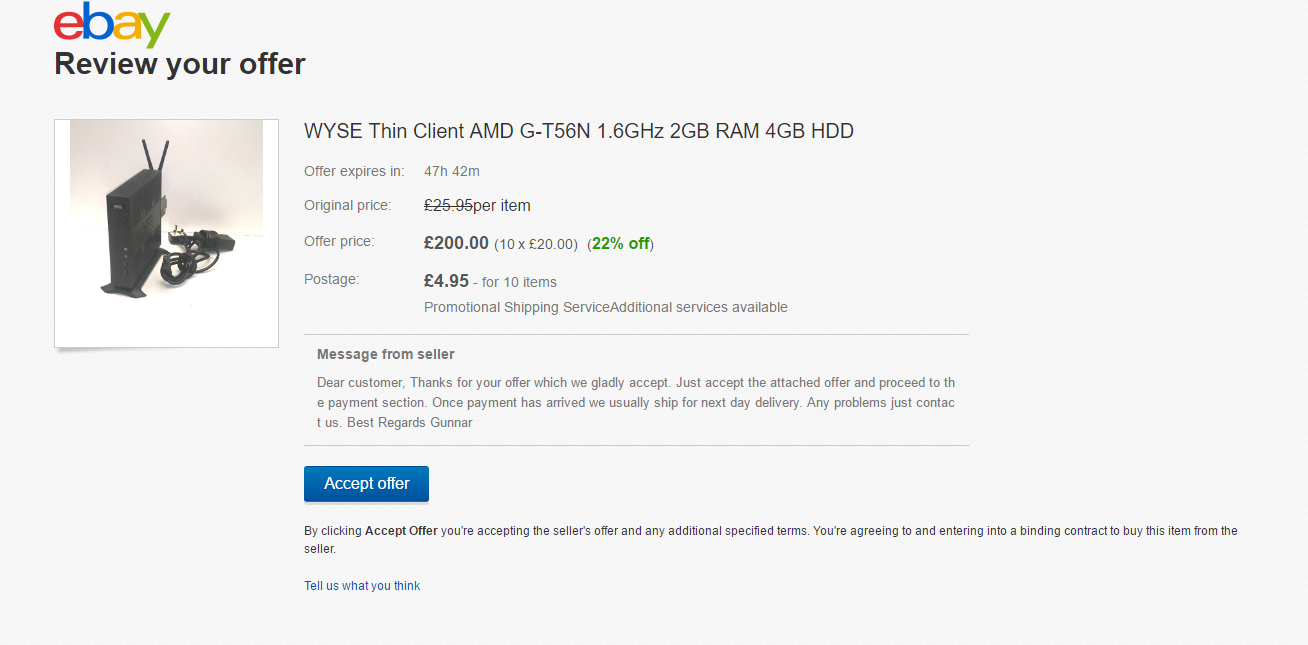Click the Review your offer heading
The width and height of the screenshot is (1308, 645).
pyautogui.click(x=180, y=64)
